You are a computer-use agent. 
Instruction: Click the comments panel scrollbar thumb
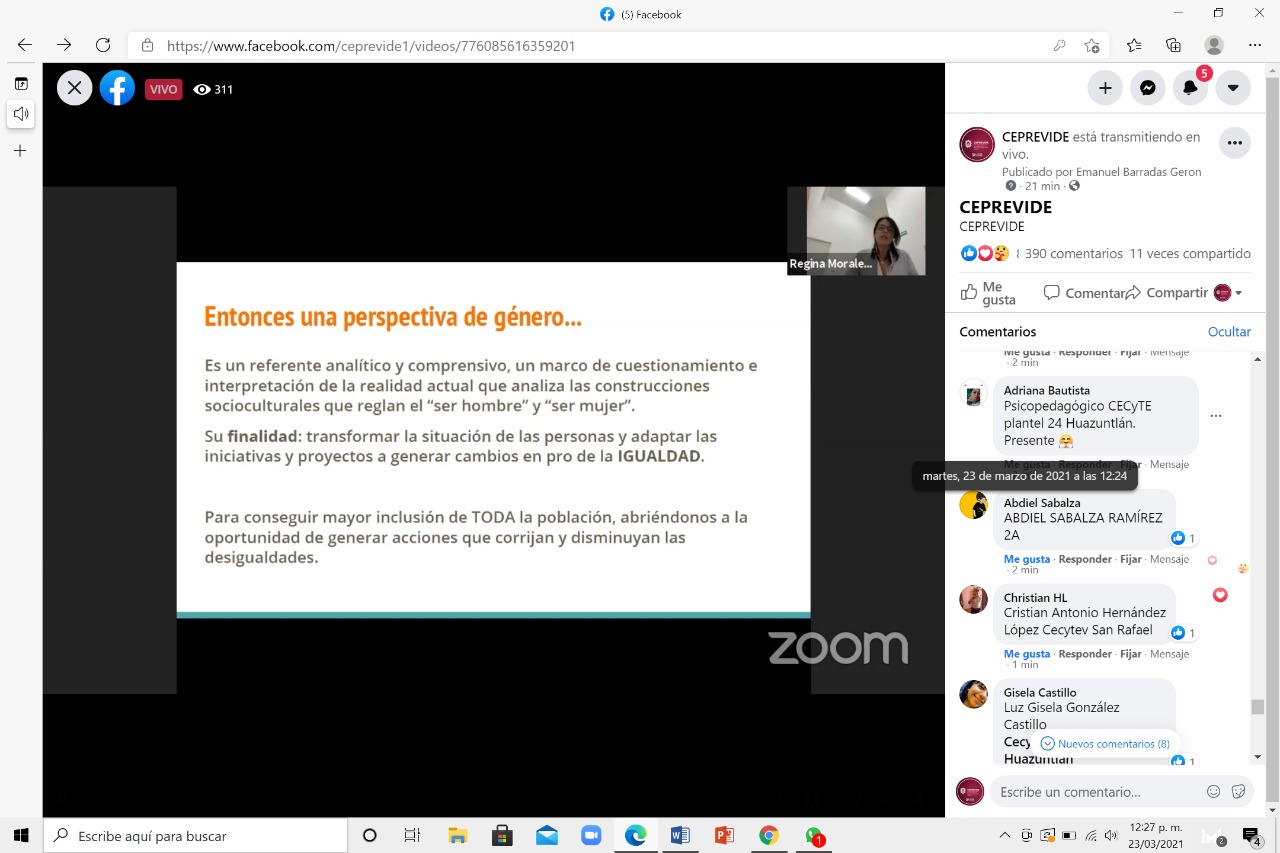(x=1258, y=707)
